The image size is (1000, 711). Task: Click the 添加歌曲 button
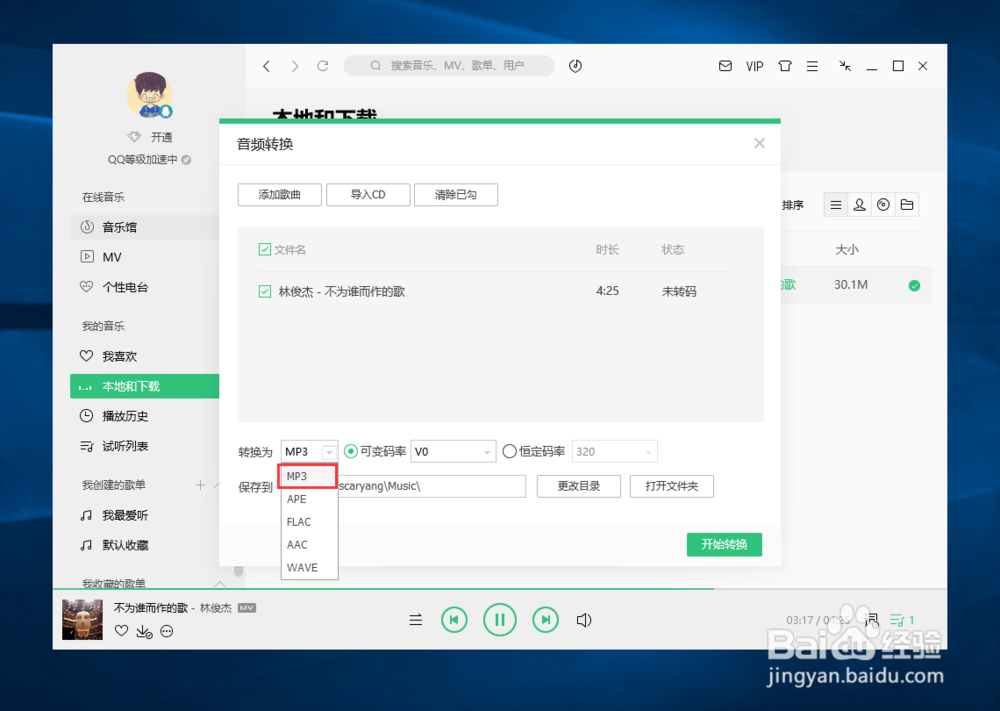(x=279, y=194)
